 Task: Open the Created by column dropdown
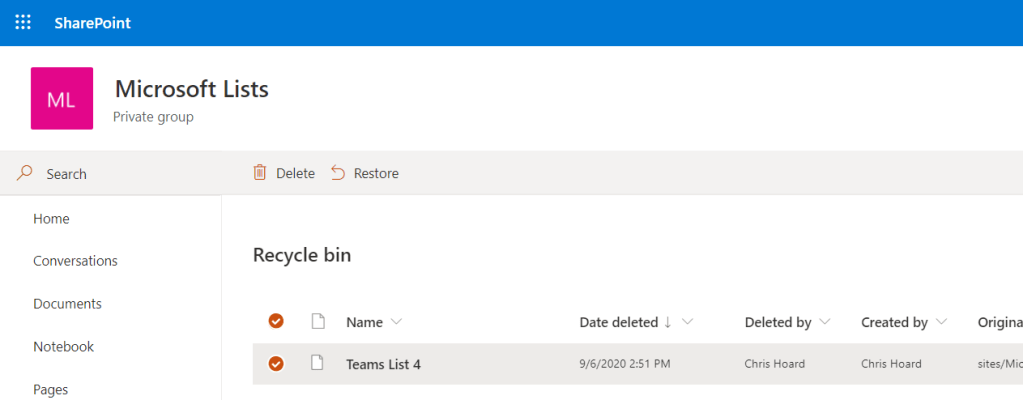point(942,322)
